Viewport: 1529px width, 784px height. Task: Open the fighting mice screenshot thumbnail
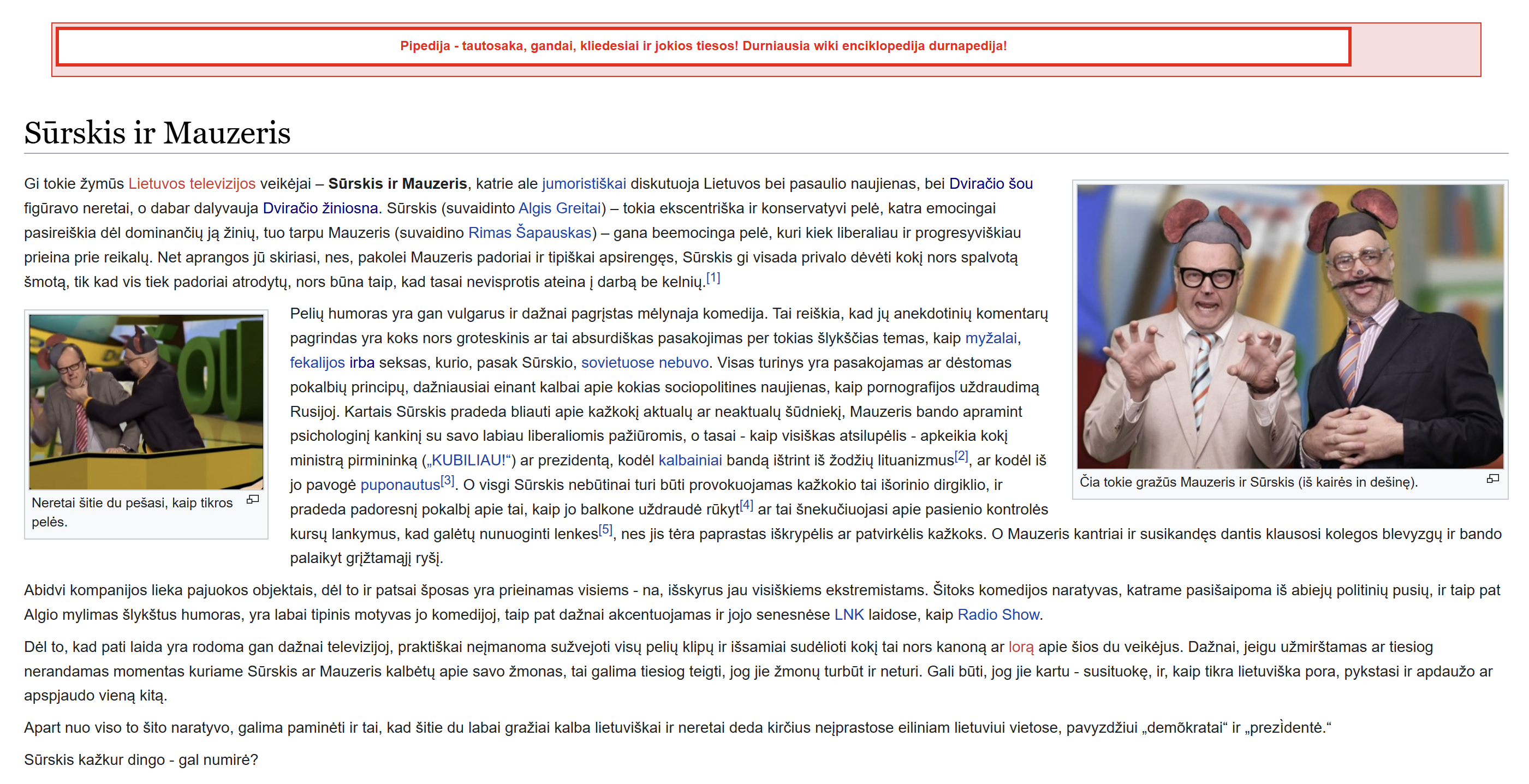[146, 402]
